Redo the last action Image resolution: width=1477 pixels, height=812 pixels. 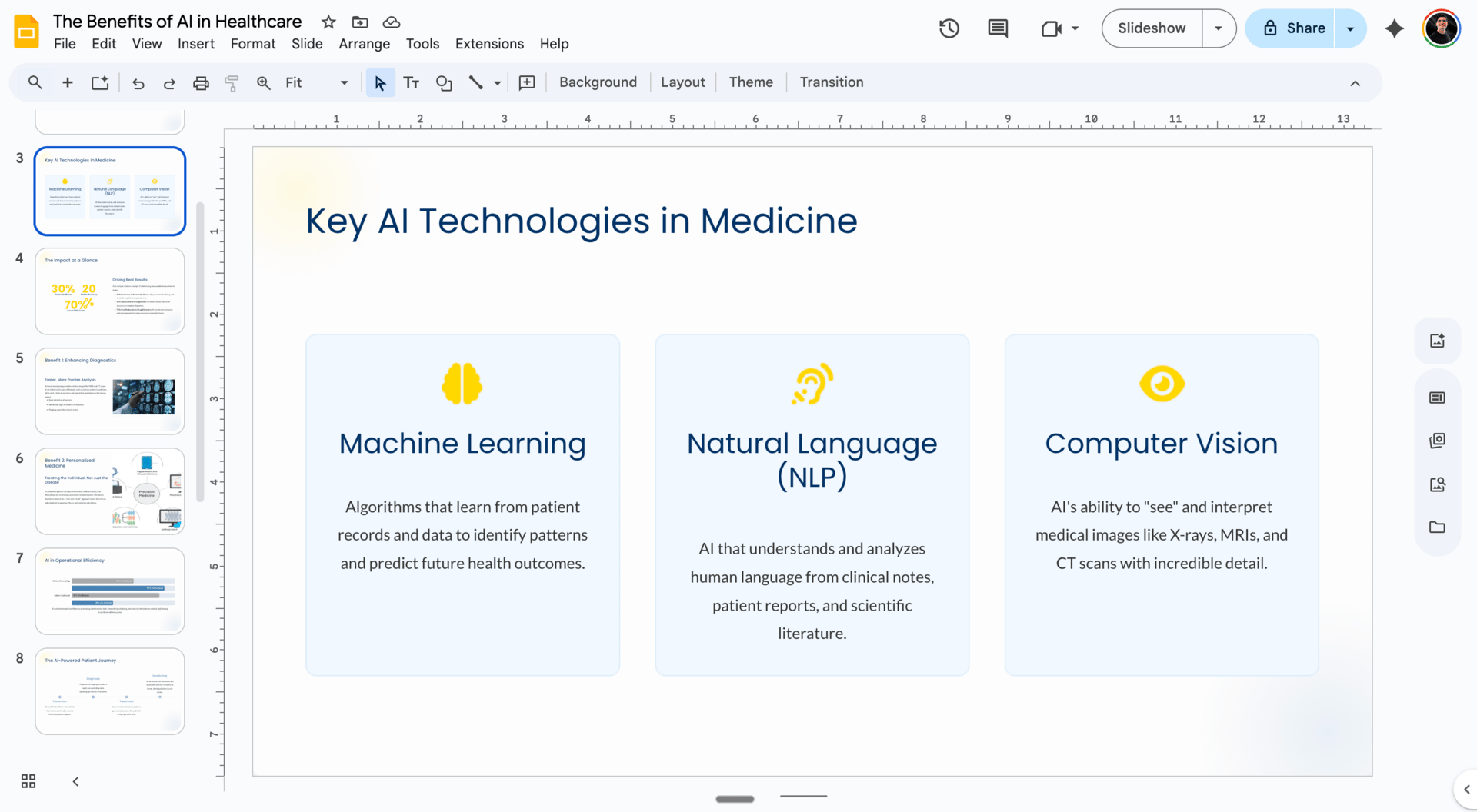(x=169, y=82)
